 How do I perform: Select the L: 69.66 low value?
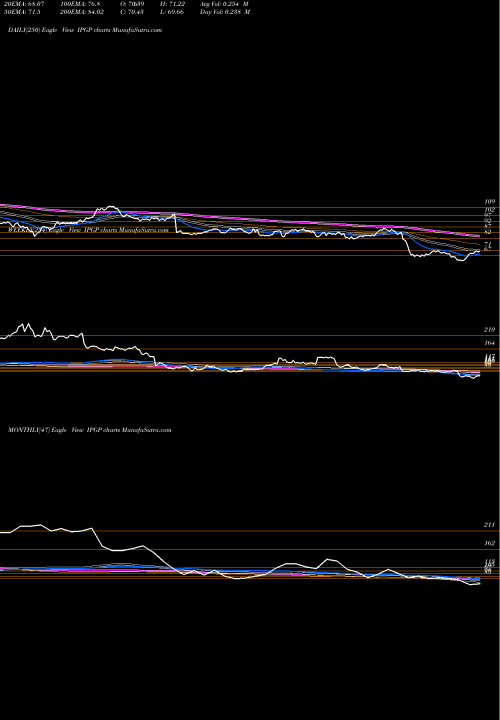point(171,11)
